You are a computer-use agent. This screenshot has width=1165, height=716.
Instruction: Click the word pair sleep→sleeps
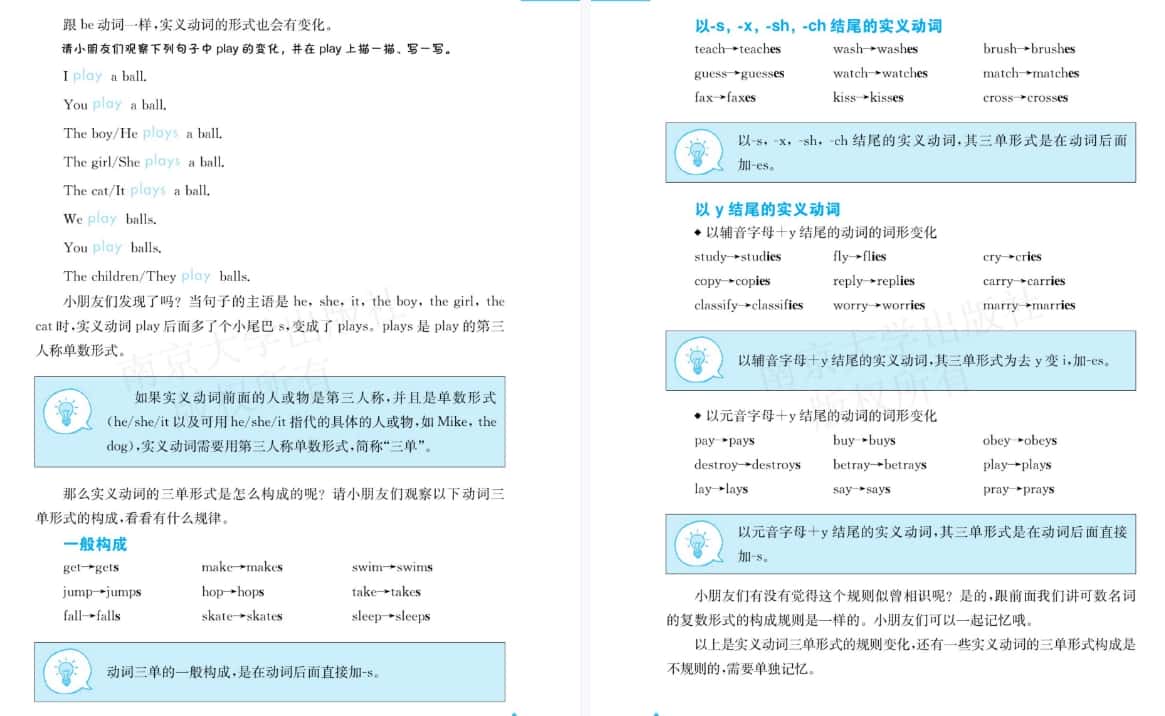(391, 616)
